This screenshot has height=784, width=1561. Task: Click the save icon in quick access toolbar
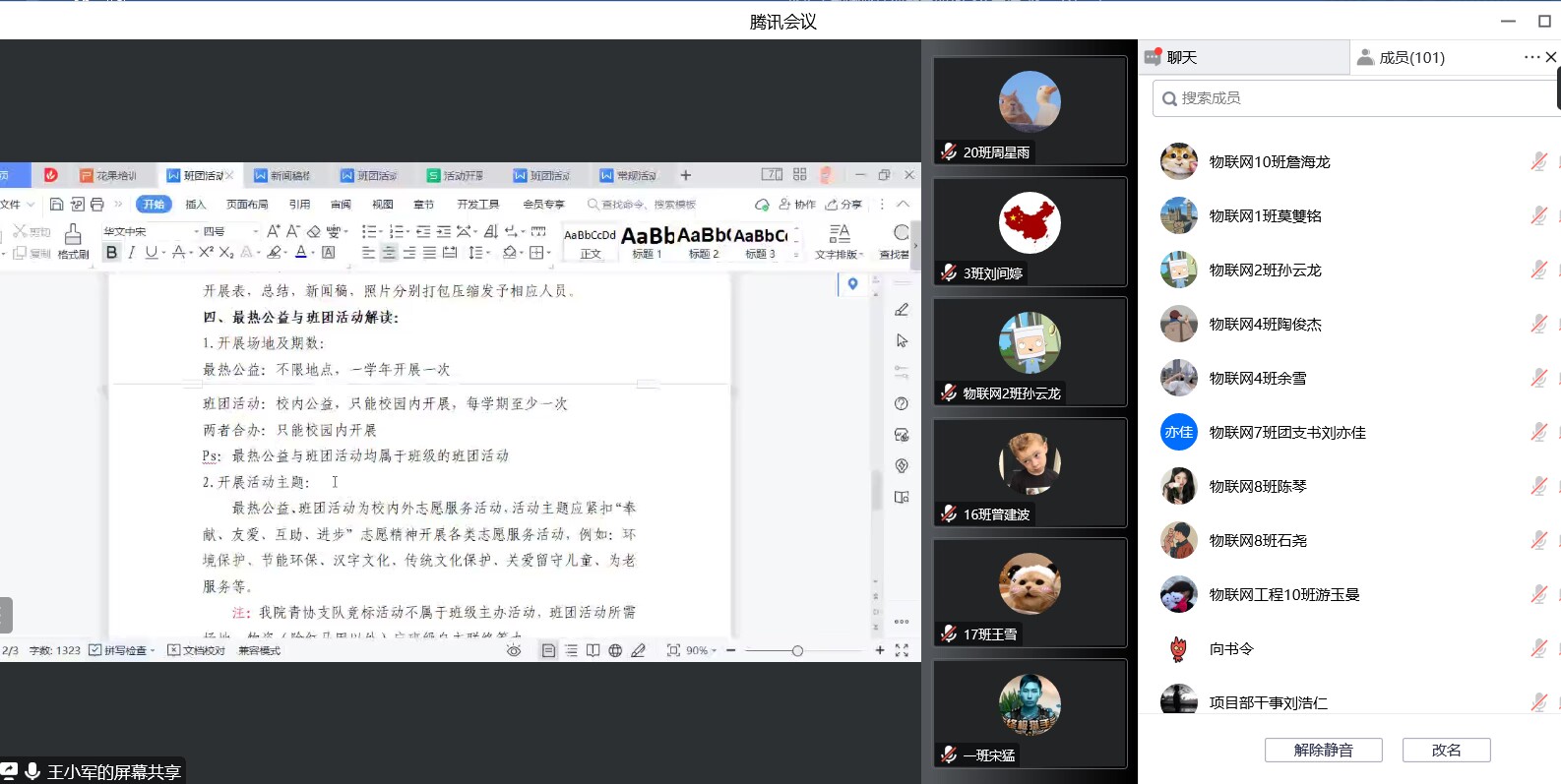pos(56,205)
